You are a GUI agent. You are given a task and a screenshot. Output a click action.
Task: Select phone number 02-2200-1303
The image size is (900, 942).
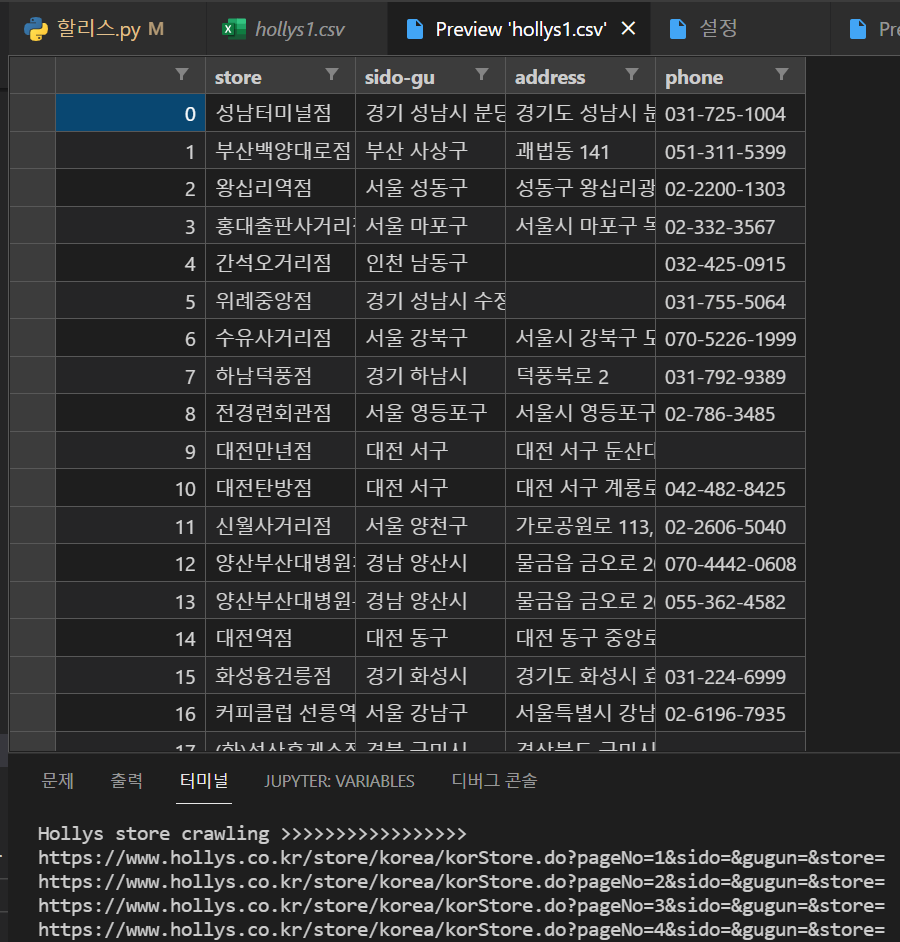tap(730, 188)
